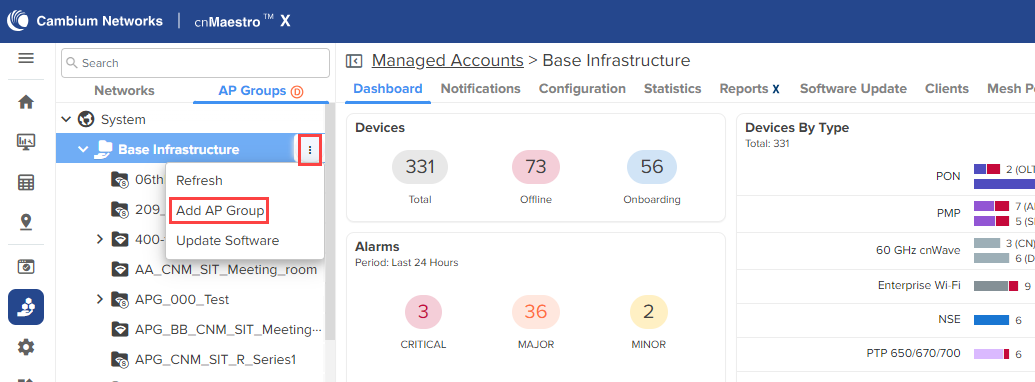1035x382 pixels.
Task: Select the managed accounts sidebar icon
Action: 26,307
